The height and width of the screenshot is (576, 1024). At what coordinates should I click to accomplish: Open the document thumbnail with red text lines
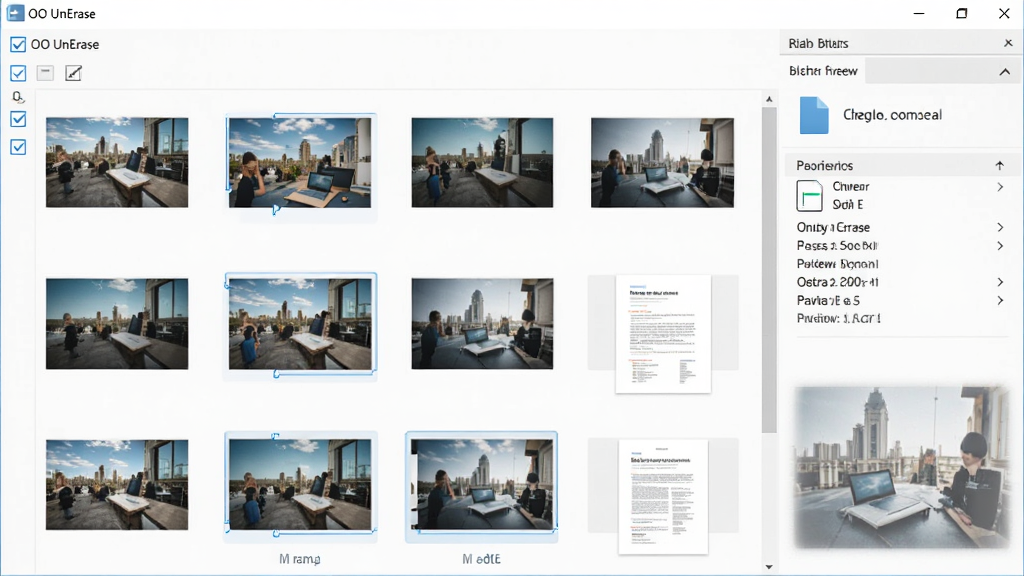click(663, 334)
